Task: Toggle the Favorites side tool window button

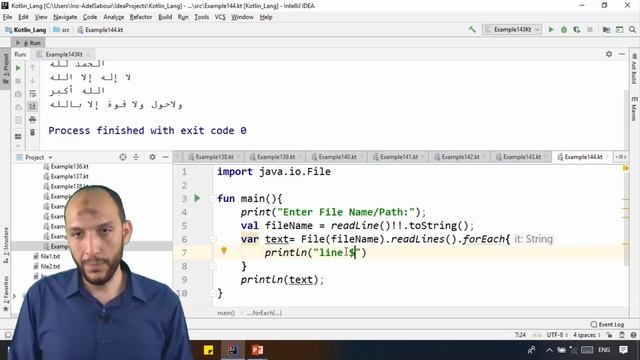Action: tap(5, 294)
